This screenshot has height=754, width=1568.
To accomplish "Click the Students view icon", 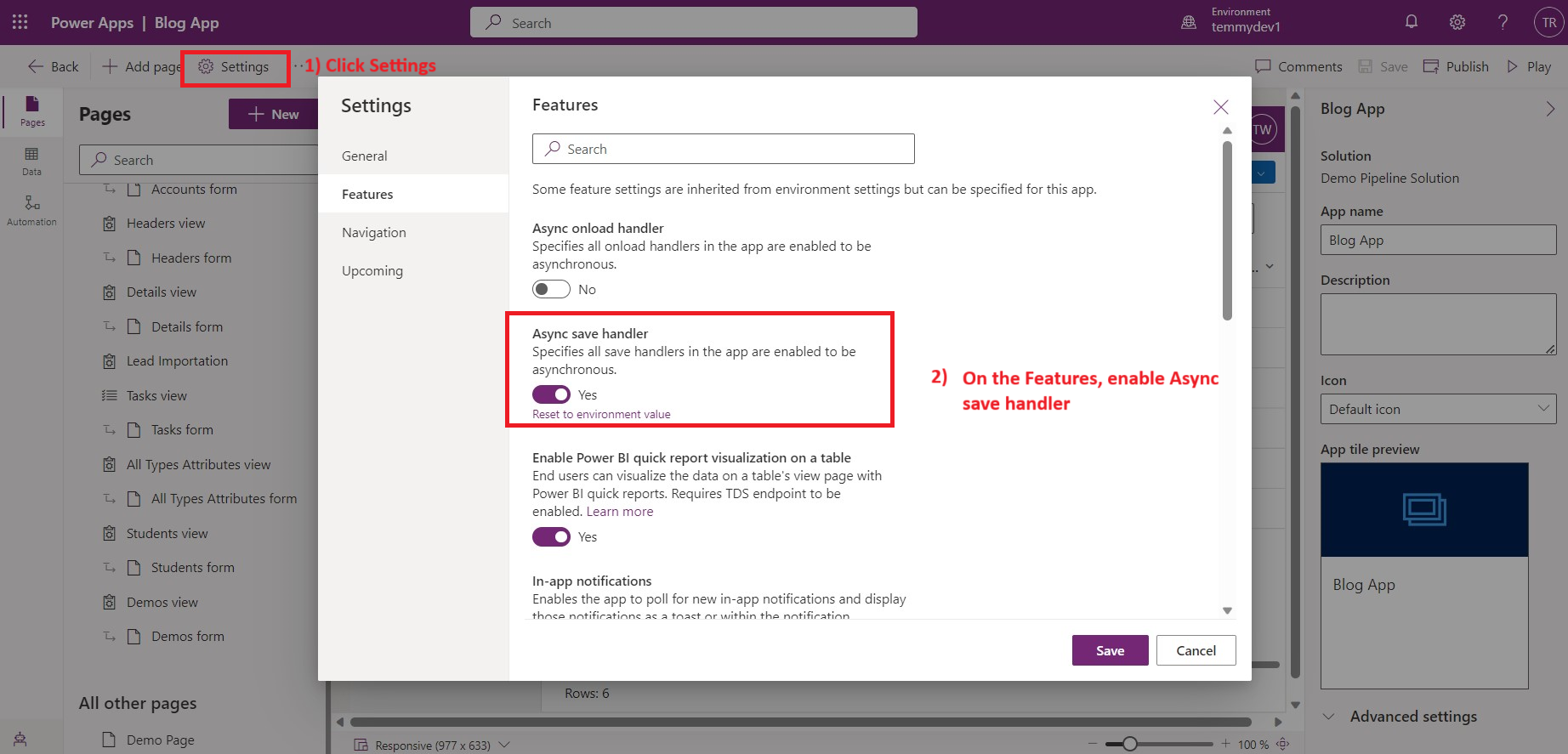I will tap(110, 534).
